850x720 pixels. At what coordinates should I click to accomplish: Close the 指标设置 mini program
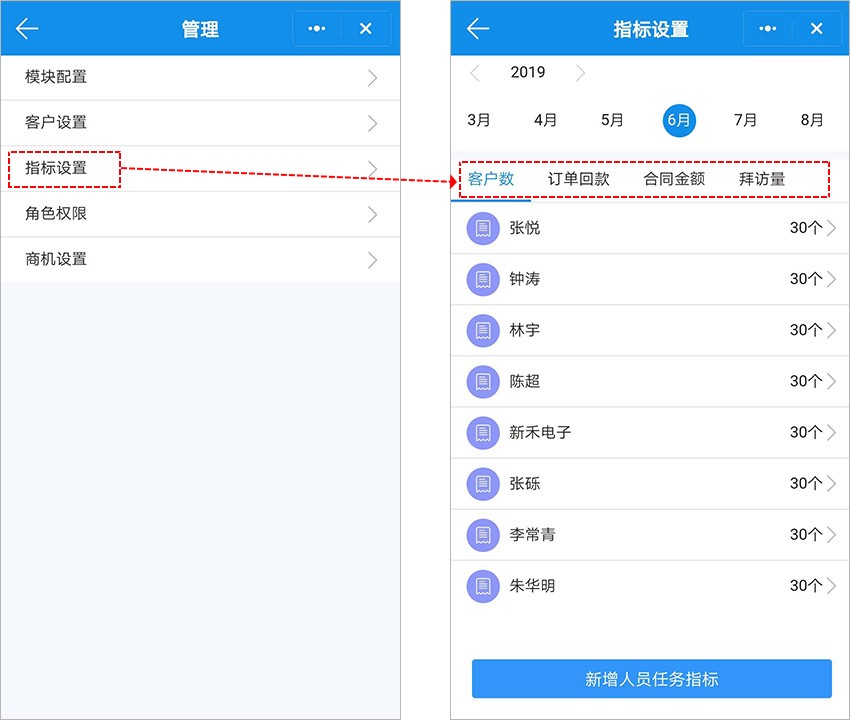(x=816, y=29)
